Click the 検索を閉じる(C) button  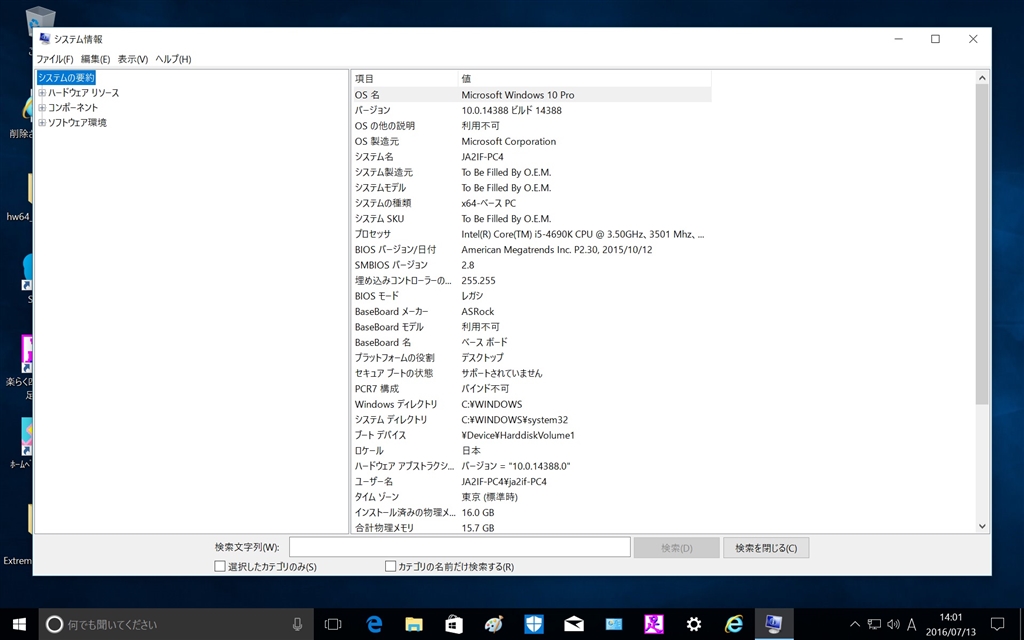(x=766, y=548)
